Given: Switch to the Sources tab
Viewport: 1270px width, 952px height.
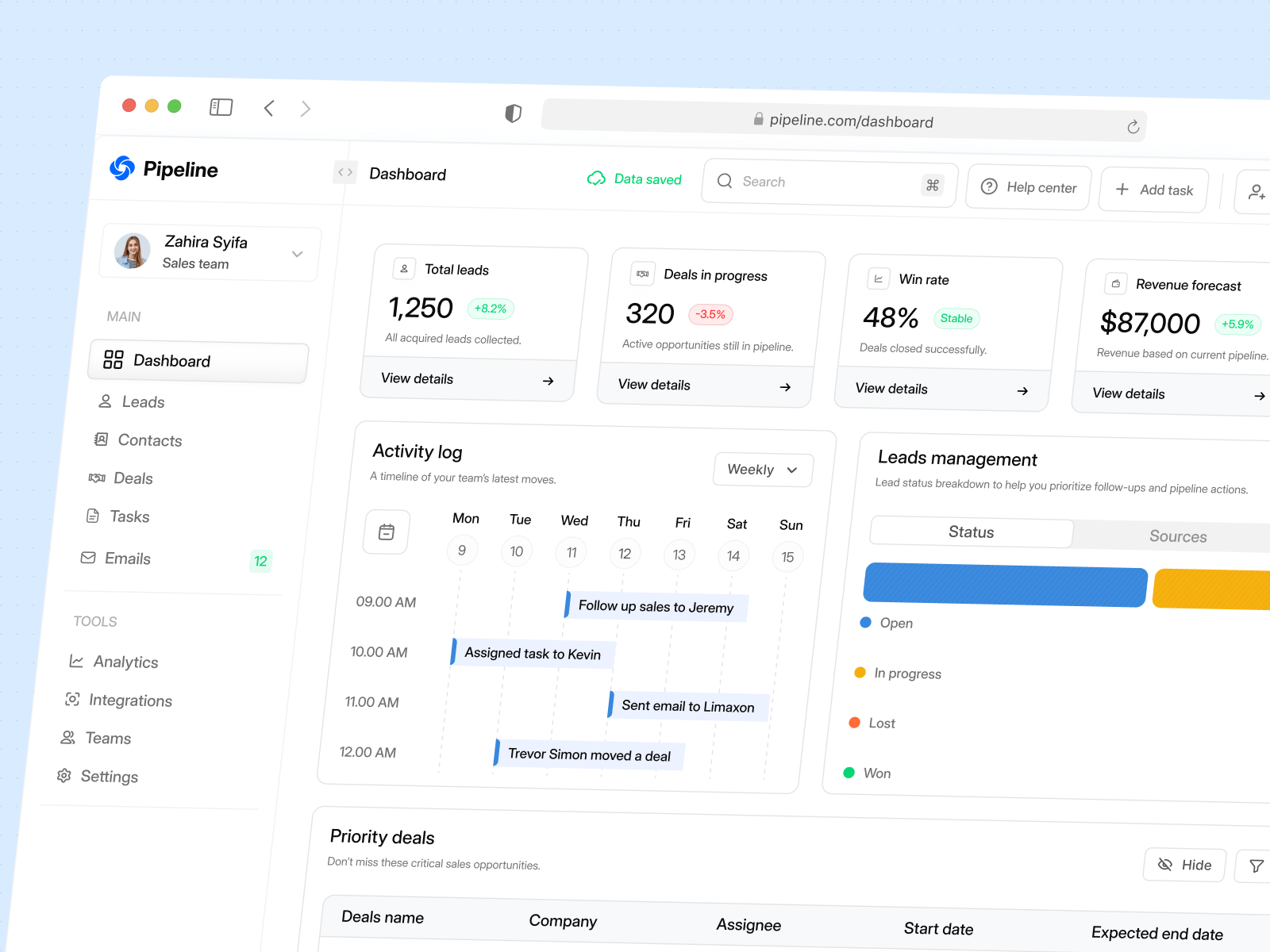Looking at the screenshot, I should pos(1178,536).
